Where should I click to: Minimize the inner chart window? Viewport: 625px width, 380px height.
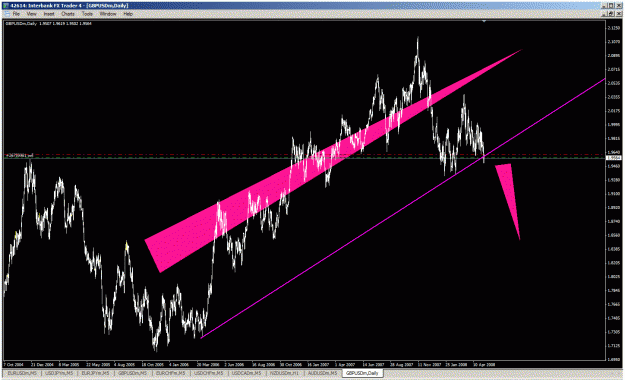(x=604, y=14)
